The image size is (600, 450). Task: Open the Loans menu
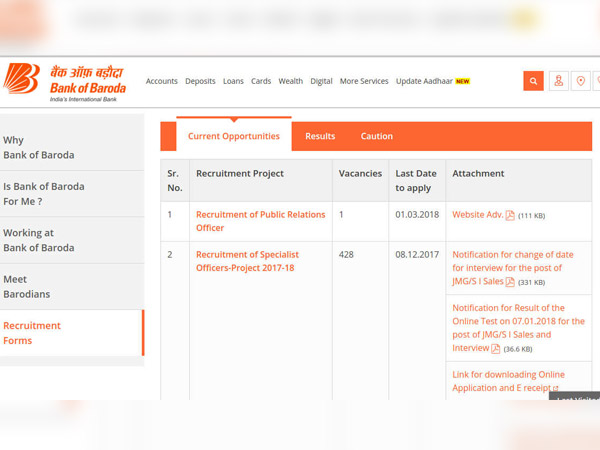tap(233, 81)
